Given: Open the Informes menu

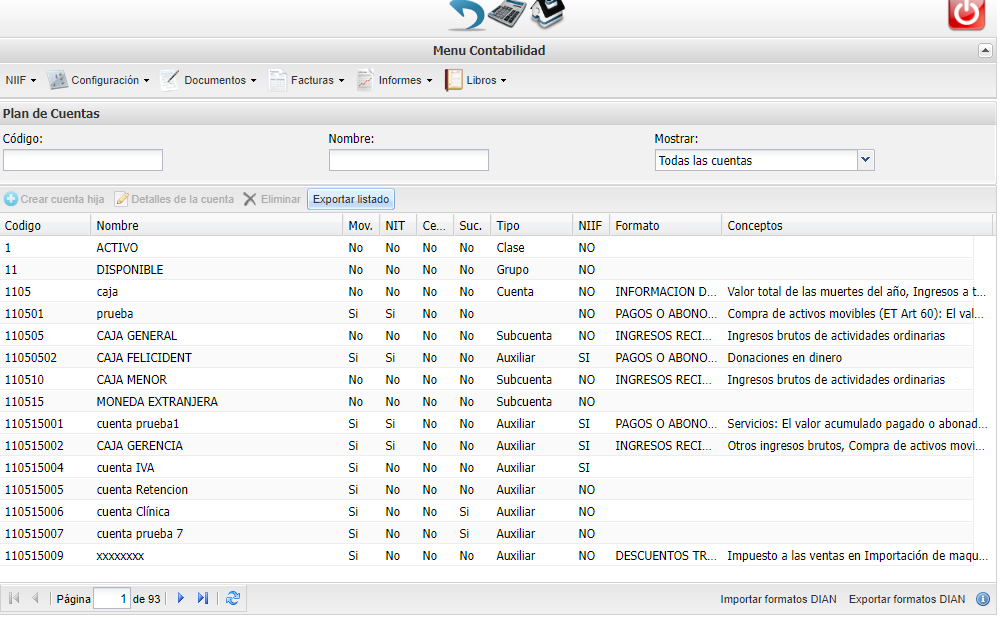Looking at the screenshot, I should (x=395, y=80).
